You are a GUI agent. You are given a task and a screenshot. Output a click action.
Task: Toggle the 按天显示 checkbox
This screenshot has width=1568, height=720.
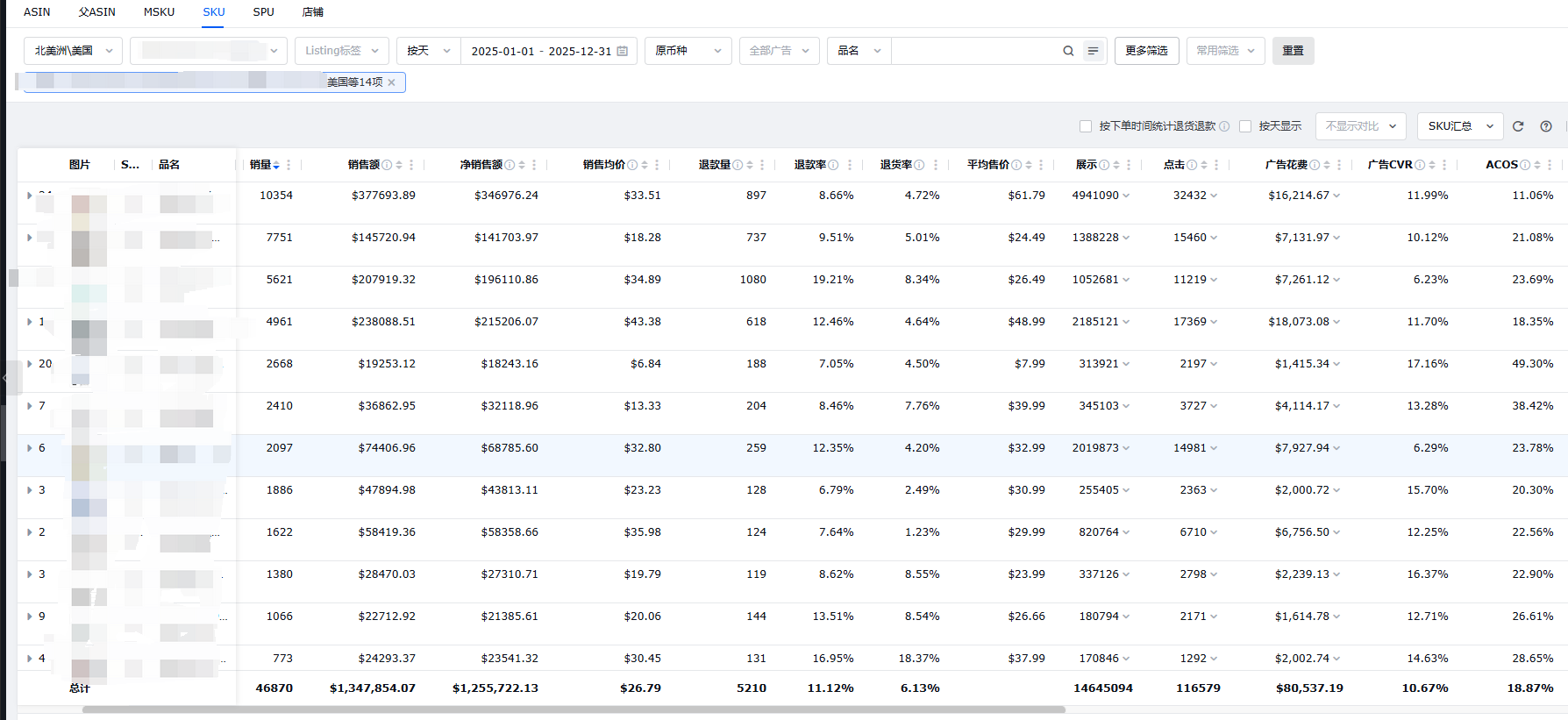click(x=1245, y=126)
